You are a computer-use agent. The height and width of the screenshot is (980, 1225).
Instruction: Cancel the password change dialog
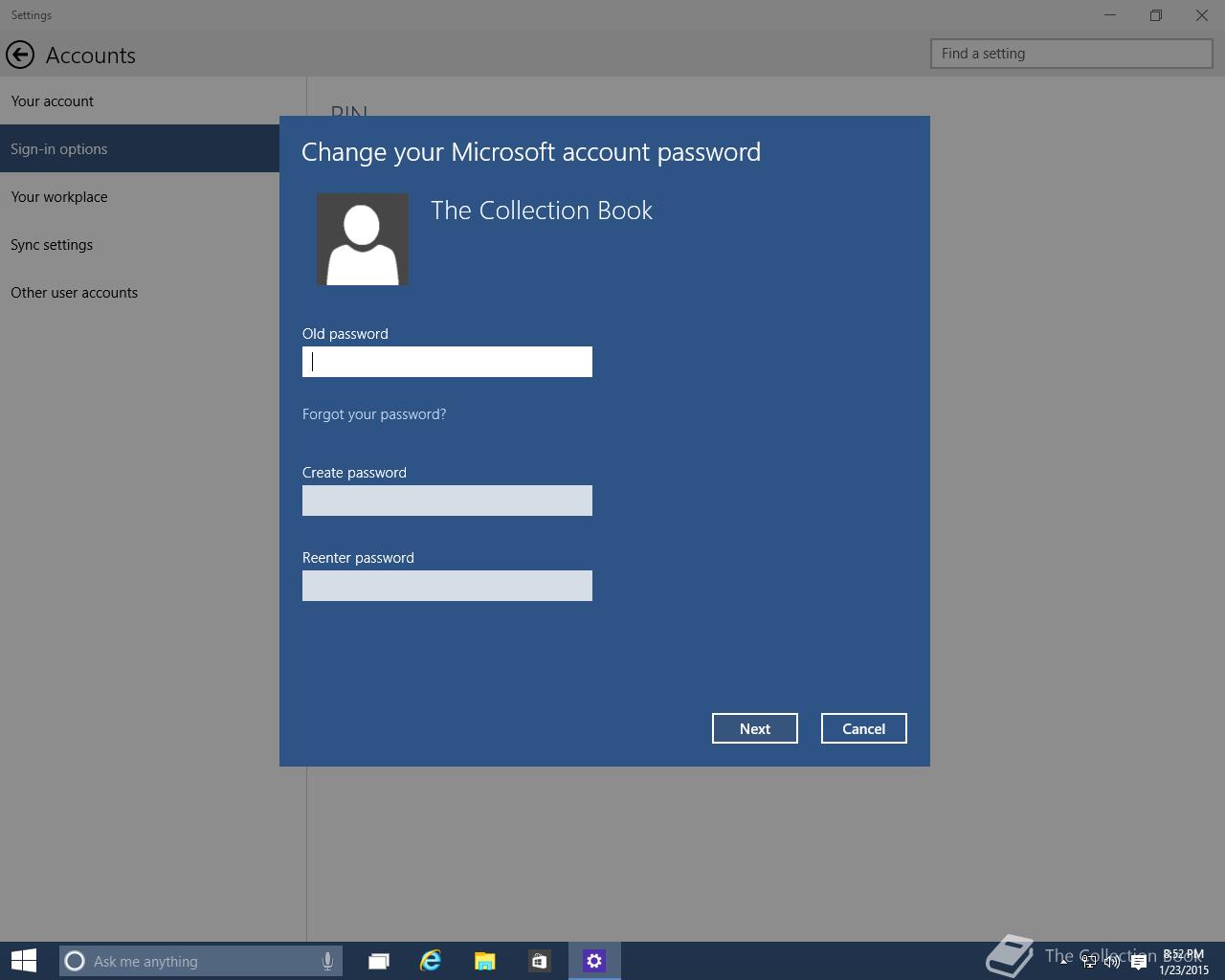[x=864, y=728]
